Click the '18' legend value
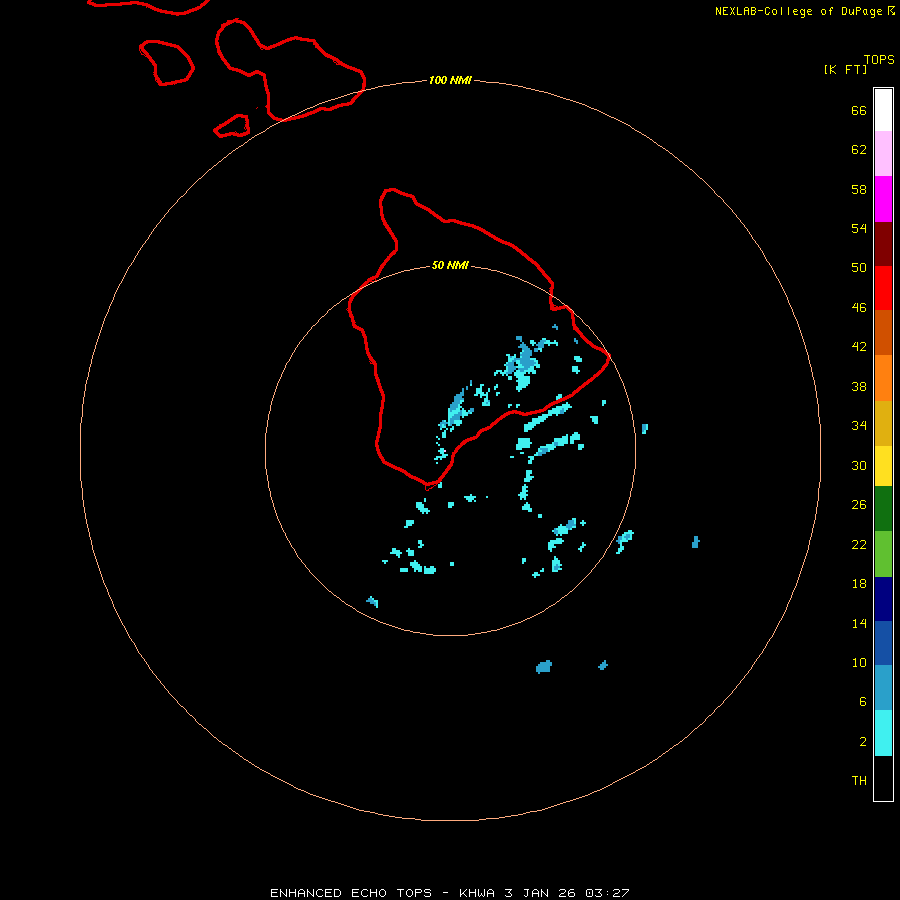This screenshot has height=900, width=900. 859,584
